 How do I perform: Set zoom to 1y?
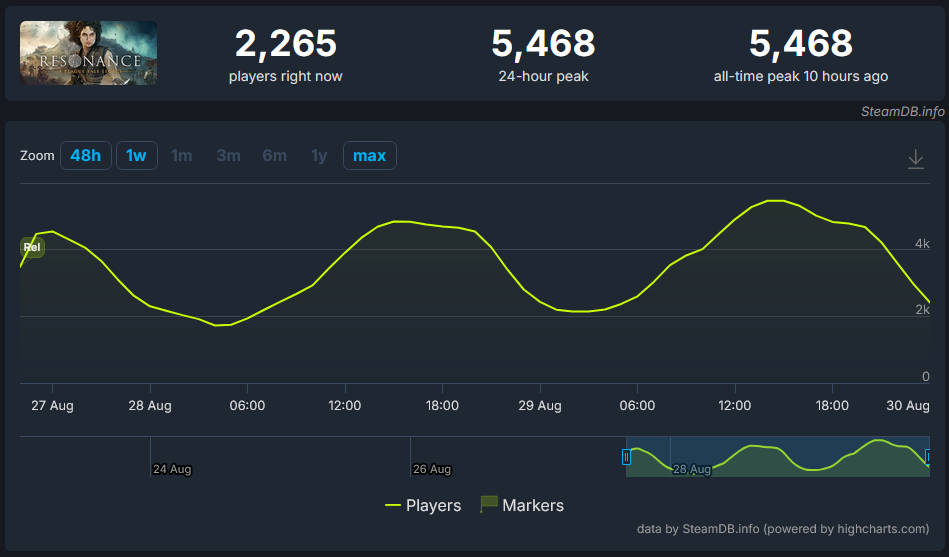(319, 156)
